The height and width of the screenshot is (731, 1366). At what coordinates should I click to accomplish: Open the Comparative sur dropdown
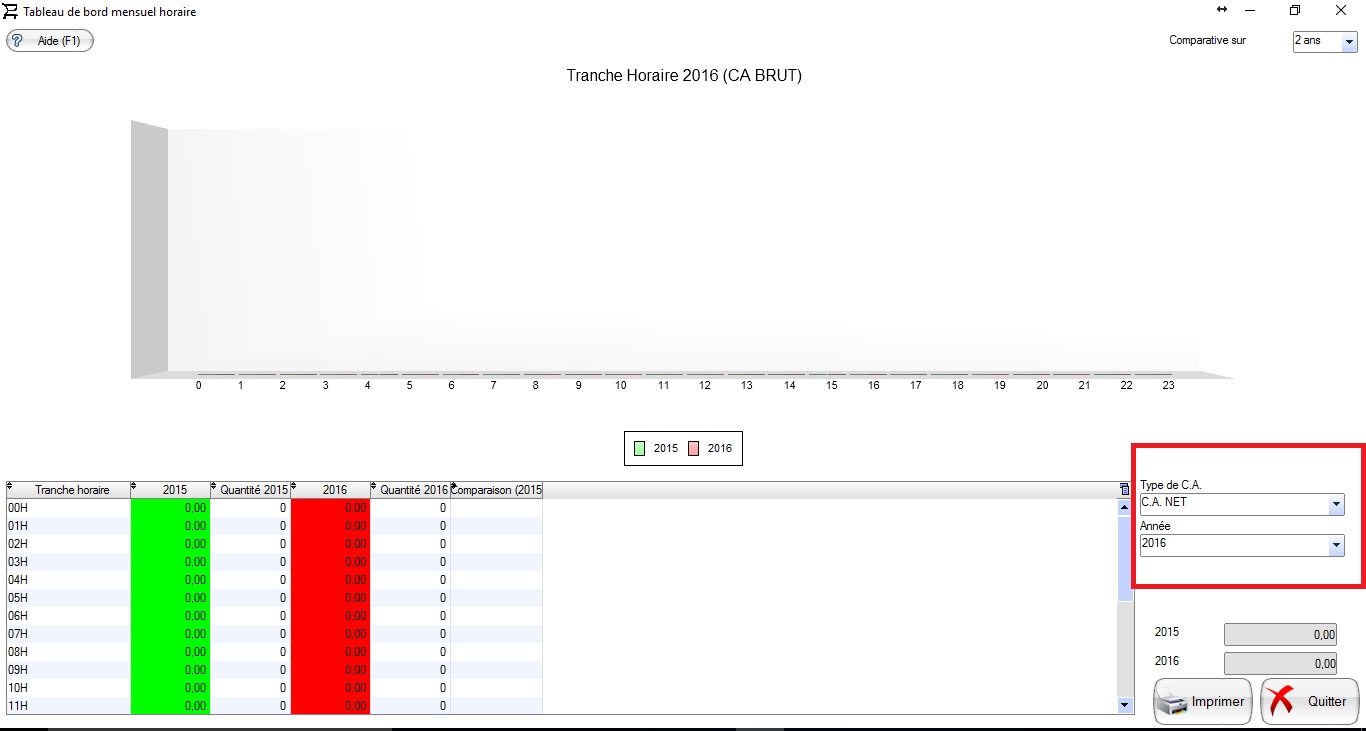(1349, 42)
